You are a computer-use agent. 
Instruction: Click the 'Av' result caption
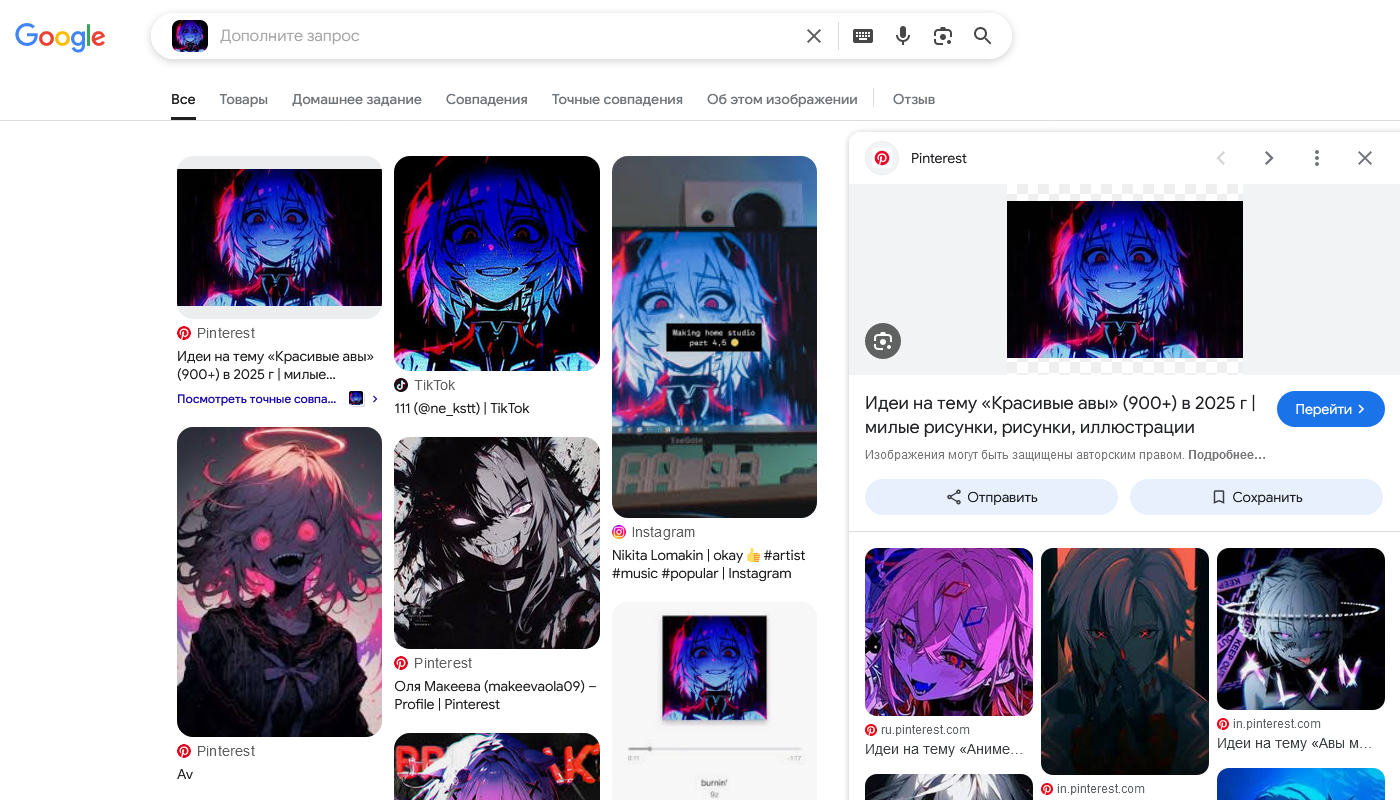click(x=185, y=774)
